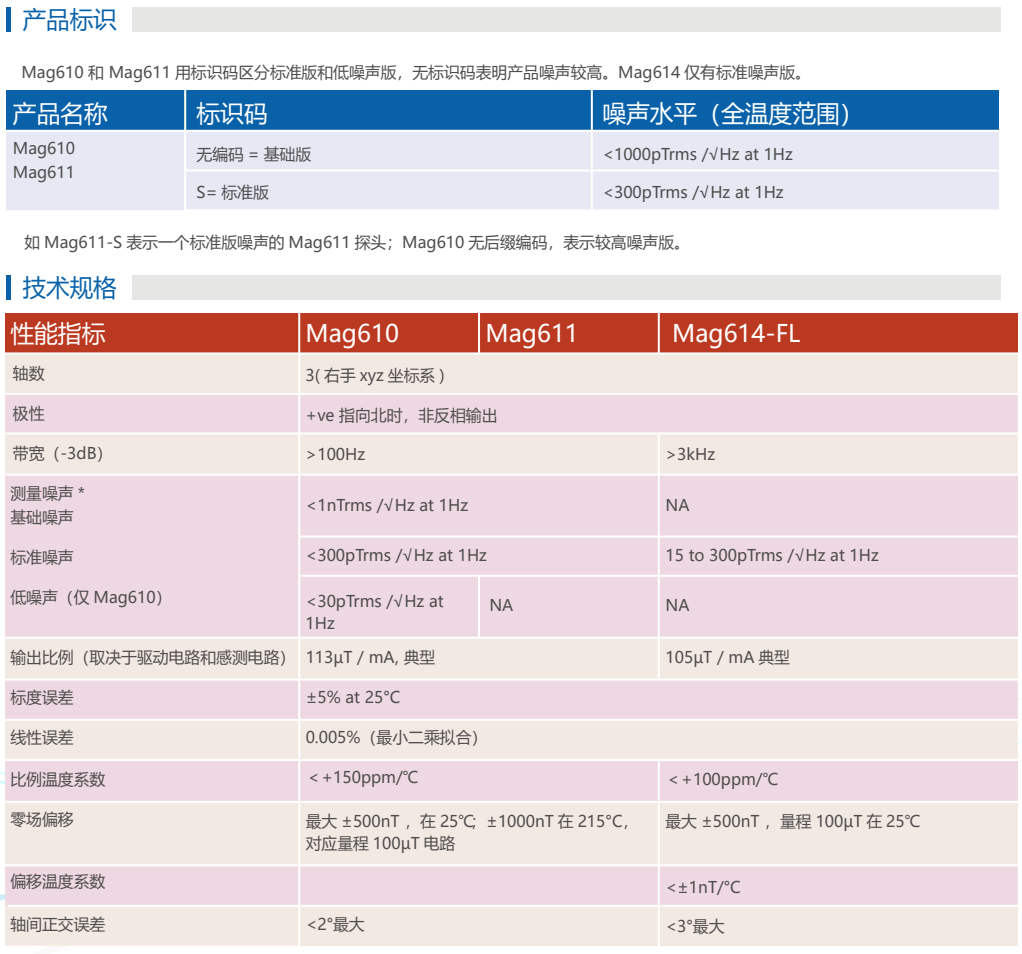This screenshot has height=954, width=1022.
Task: Select the ">3kHz" bandwidth value
Action: pyautogui.click(x=690, y=454)
